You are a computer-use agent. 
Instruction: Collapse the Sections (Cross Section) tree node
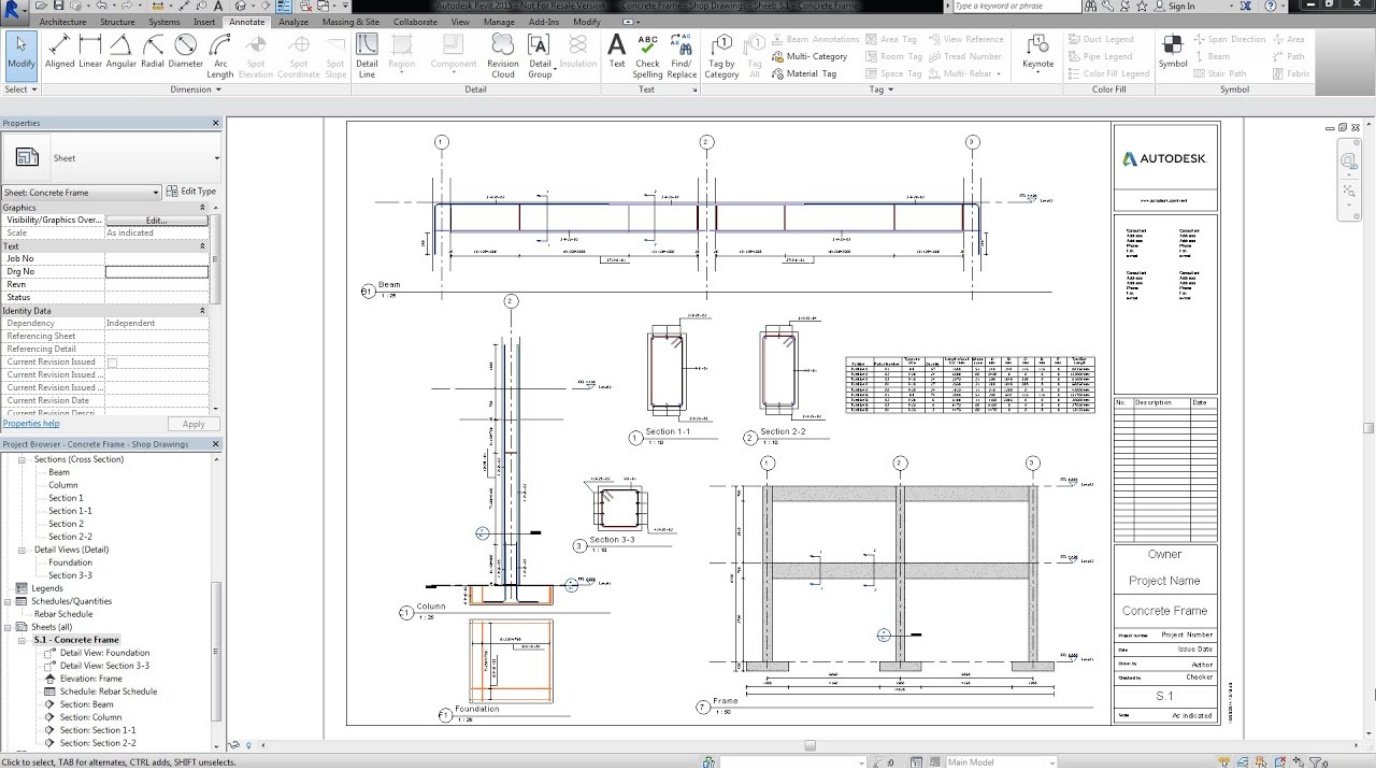[23, 460]
